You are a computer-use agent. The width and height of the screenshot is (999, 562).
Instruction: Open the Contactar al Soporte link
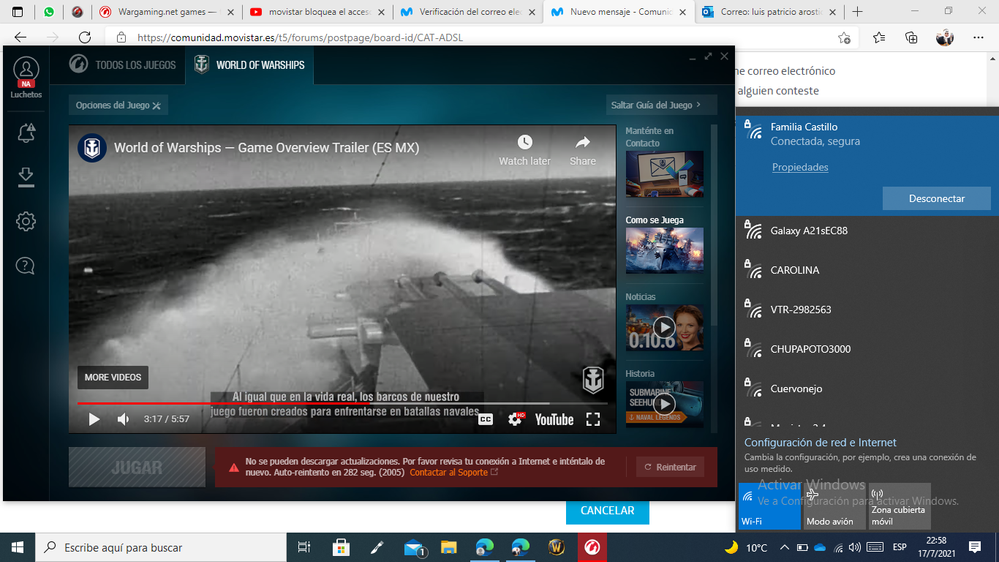pyautogui.click(x=453, y=472)
